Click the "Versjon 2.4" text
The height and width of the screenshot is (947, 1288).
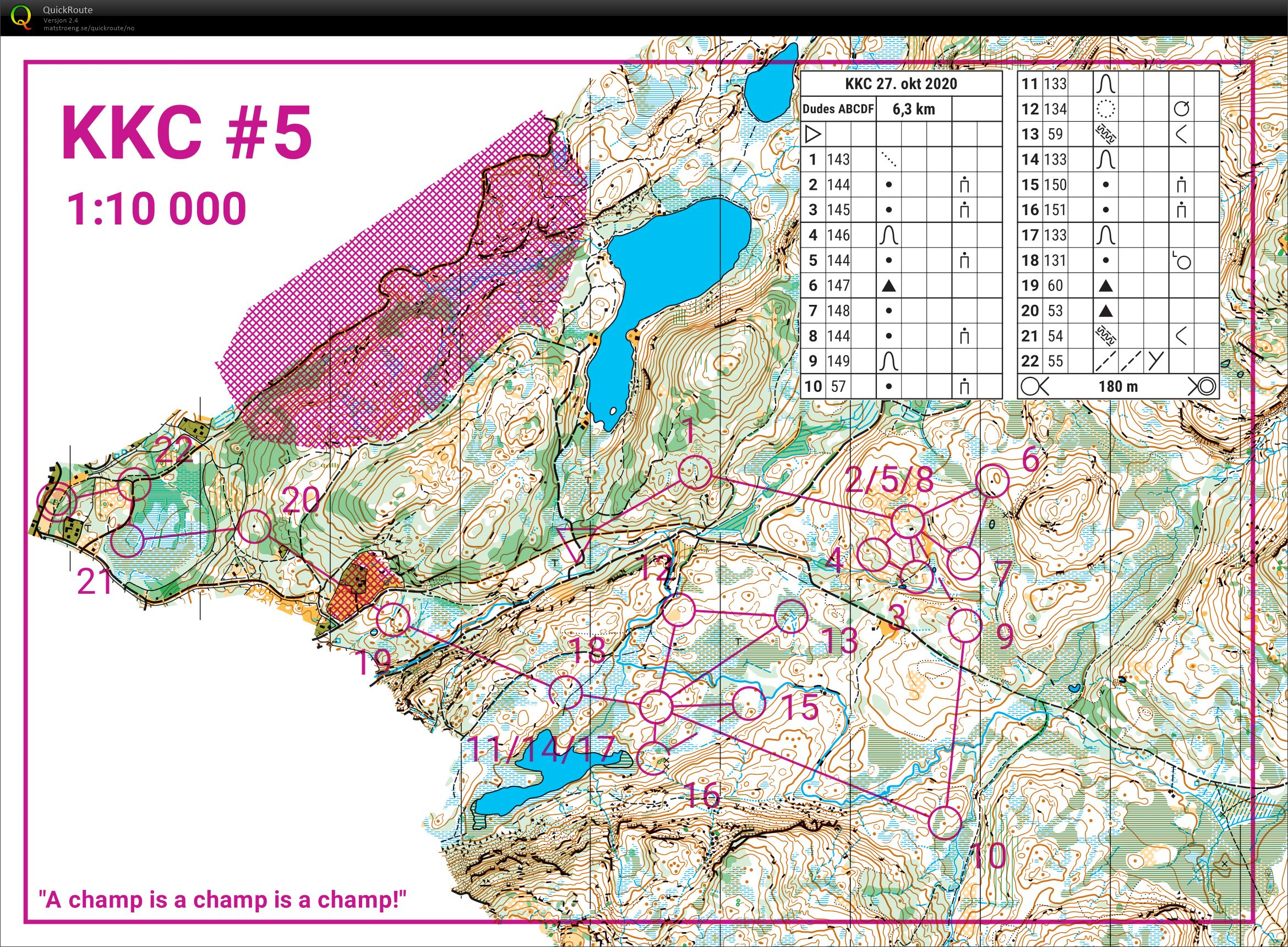[x=61, y=20]
